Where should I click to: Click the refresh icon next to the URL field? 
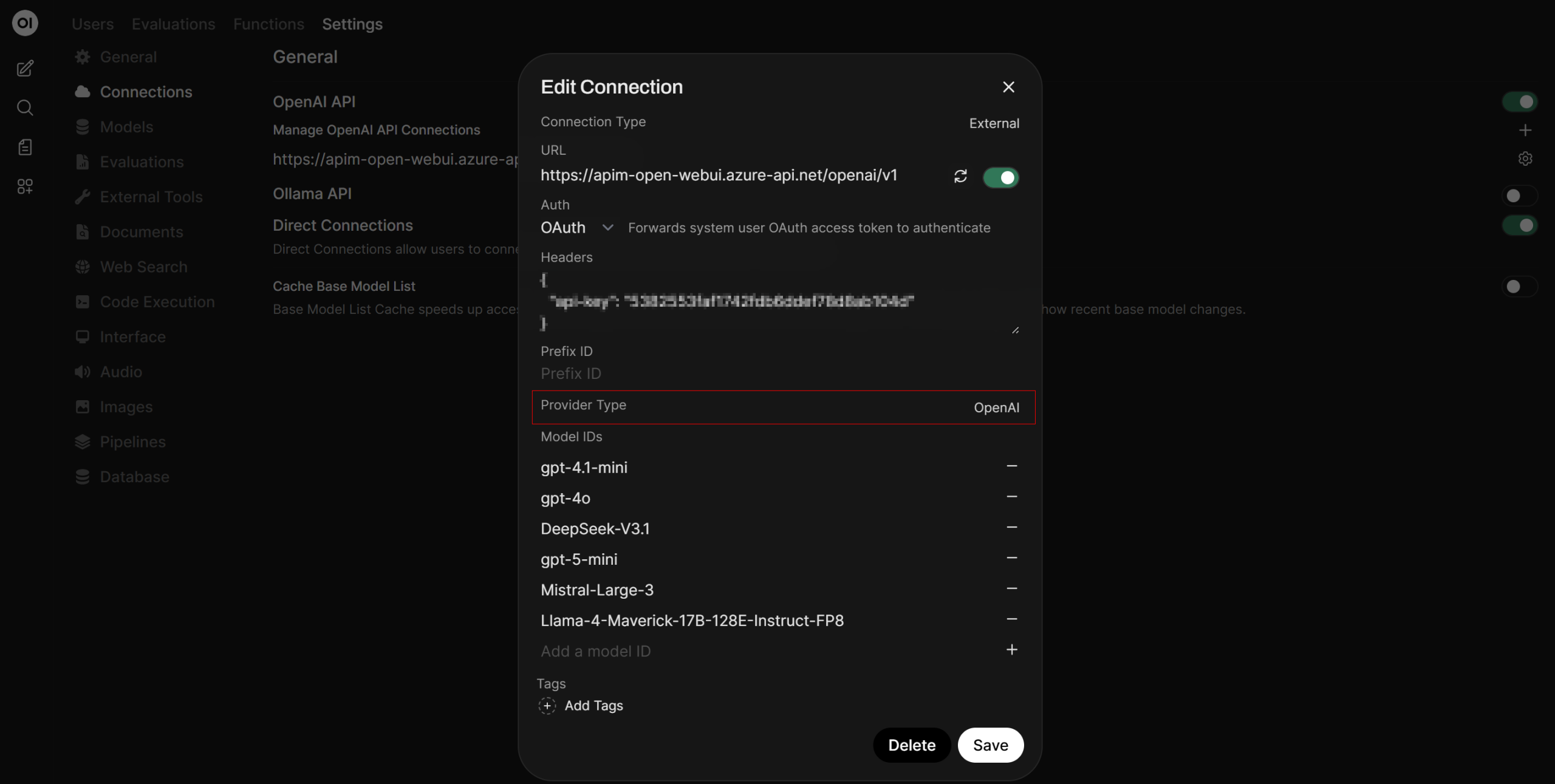960,176
